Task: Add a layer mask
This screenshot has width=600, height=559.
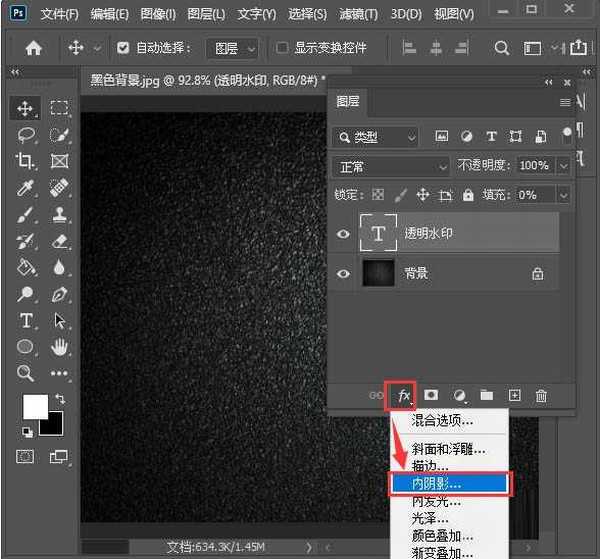Action: [x=432, y=396]
